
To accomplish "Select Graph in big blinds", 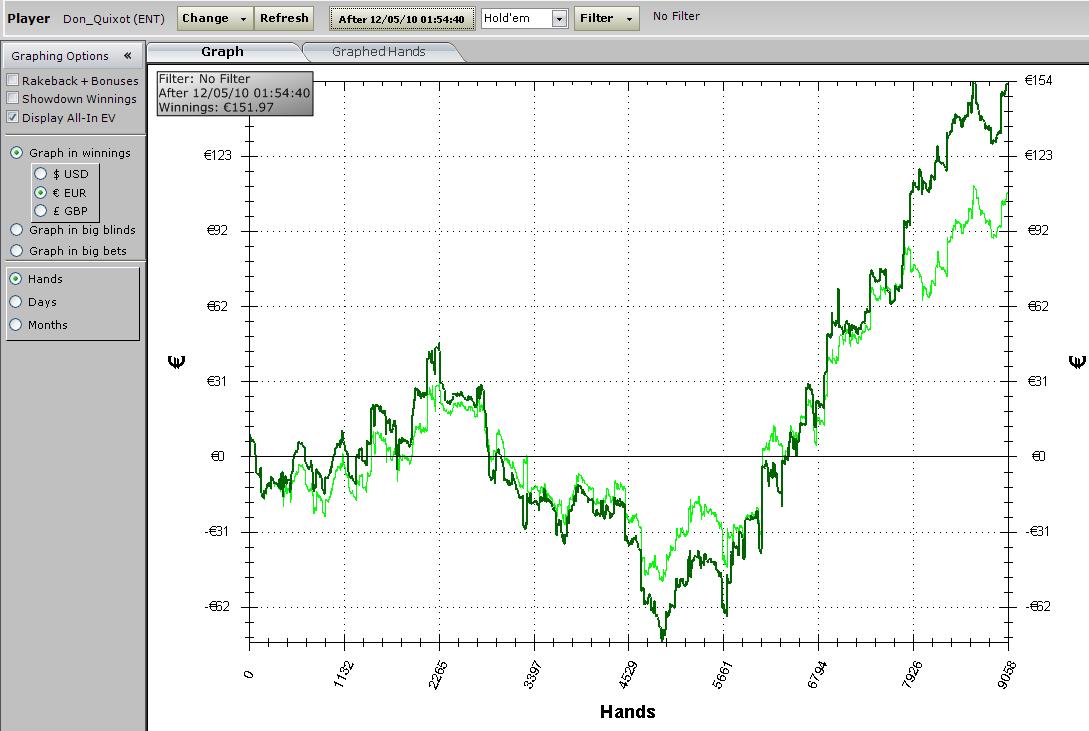I will tap(17, 230).
